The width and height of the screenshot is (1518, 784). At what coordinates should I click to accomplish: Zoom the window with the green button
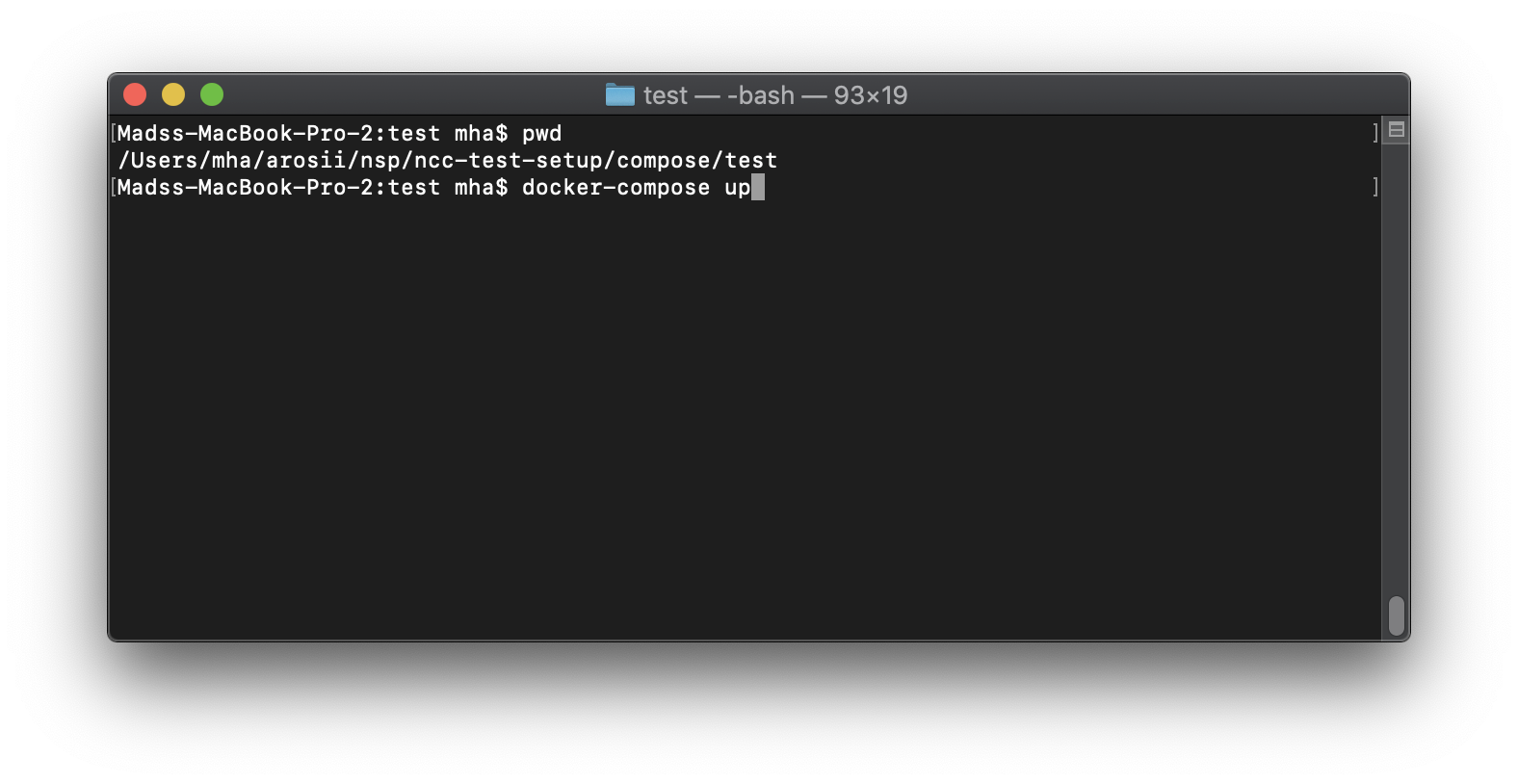(212, 94)
